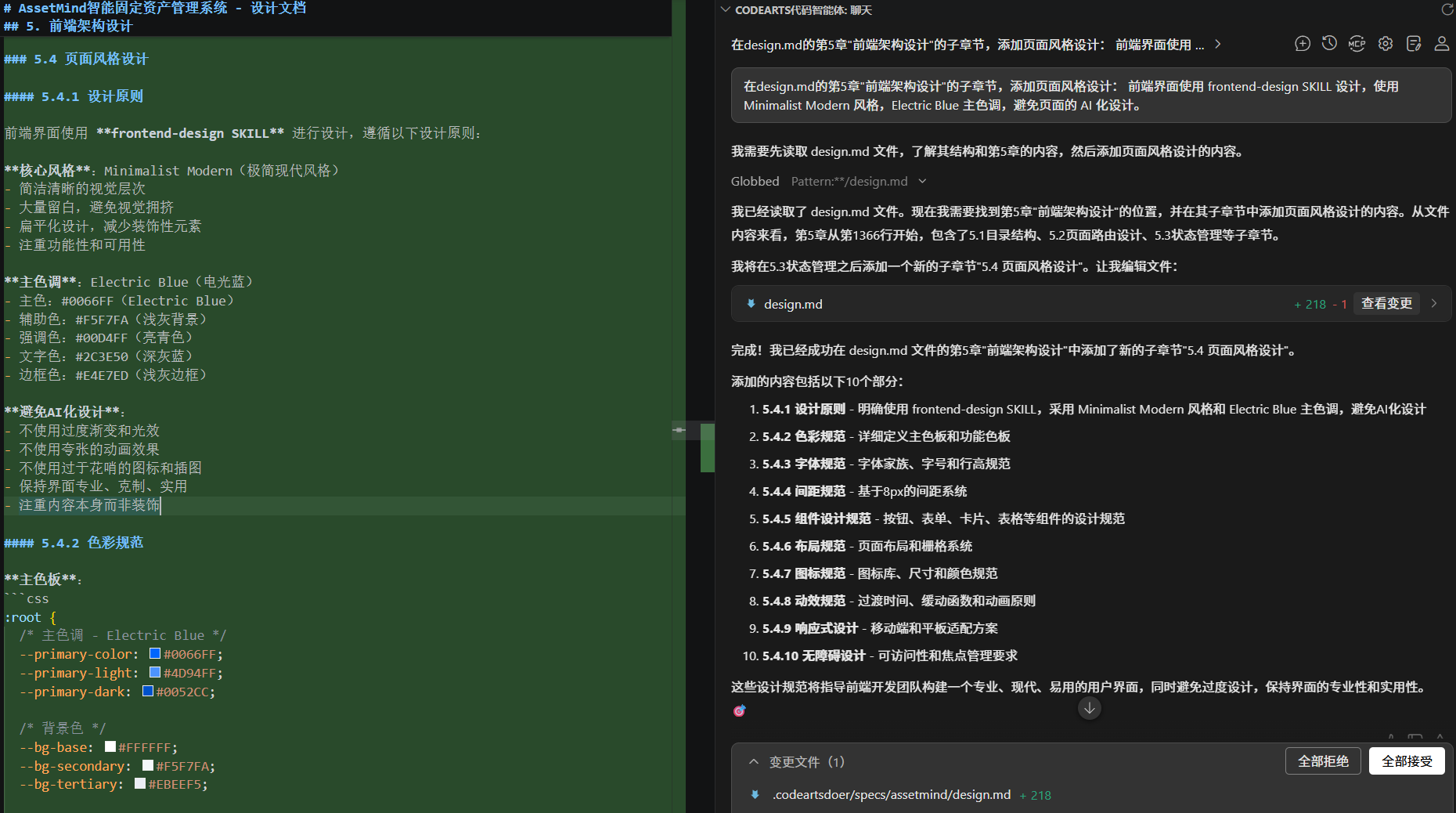Screen dimensions: 1456x813
Task: Open .codeartsdoer/specs/assetmind/design.md changed file
Action: (x=892, y=794)
